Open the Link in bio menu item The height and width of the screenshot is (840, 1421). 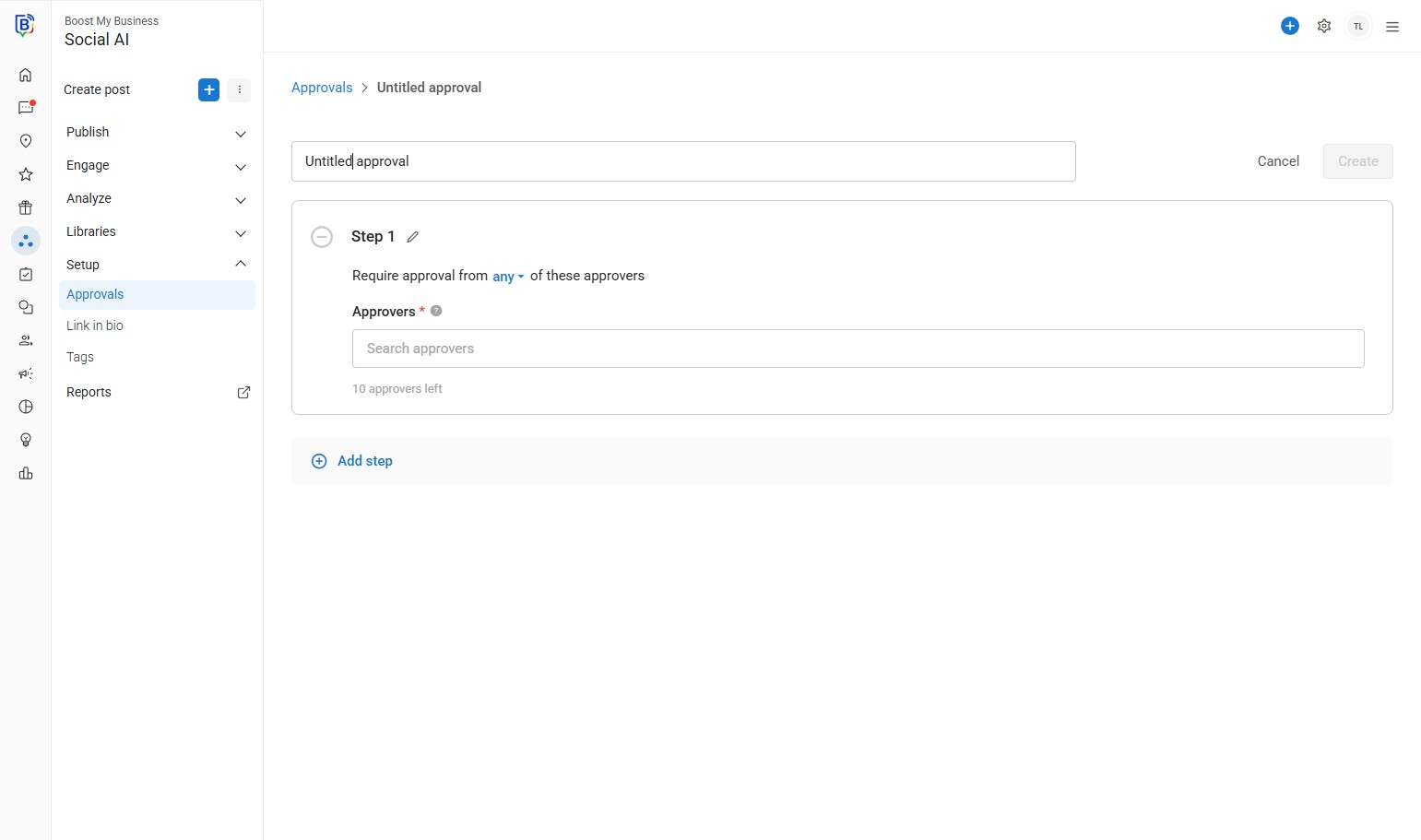(95, 325)
